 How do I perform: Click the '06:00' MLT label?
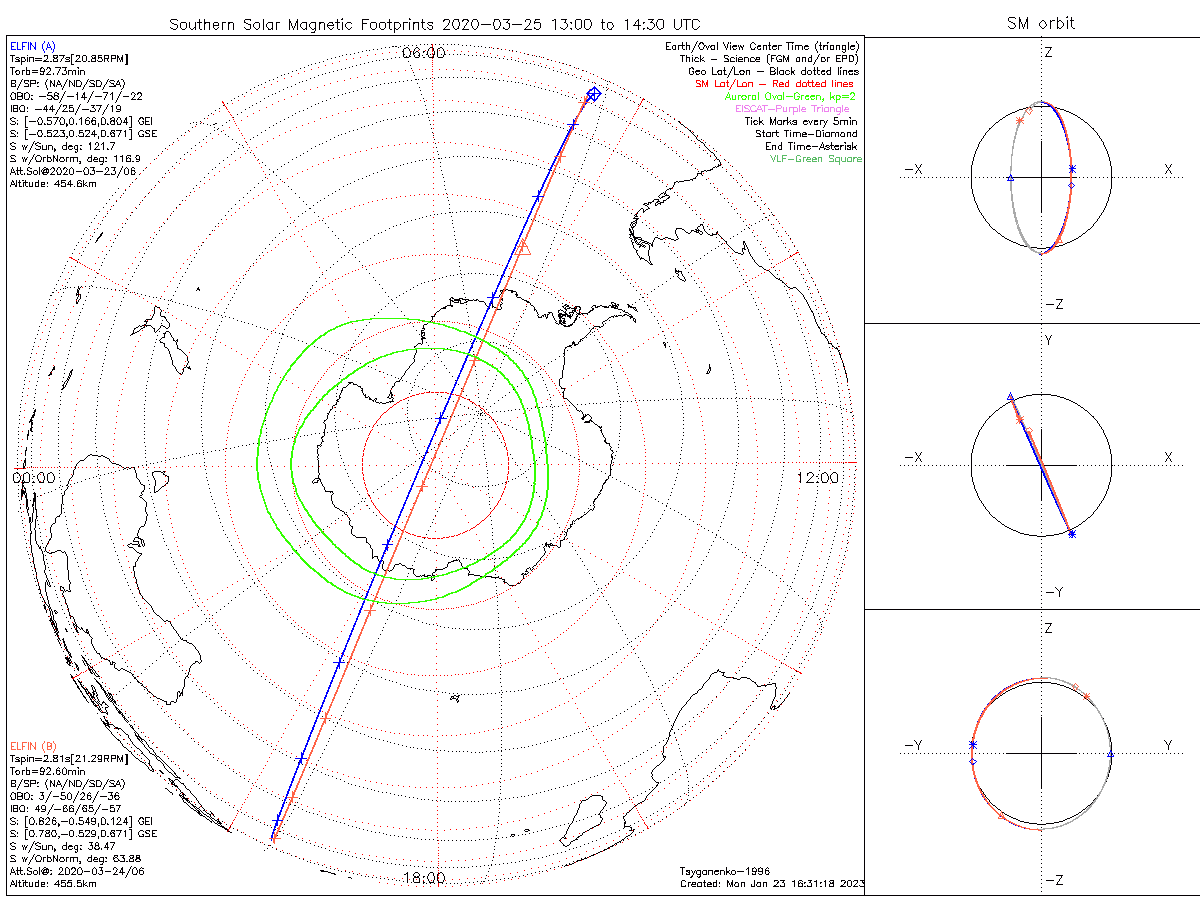point(424,53)
